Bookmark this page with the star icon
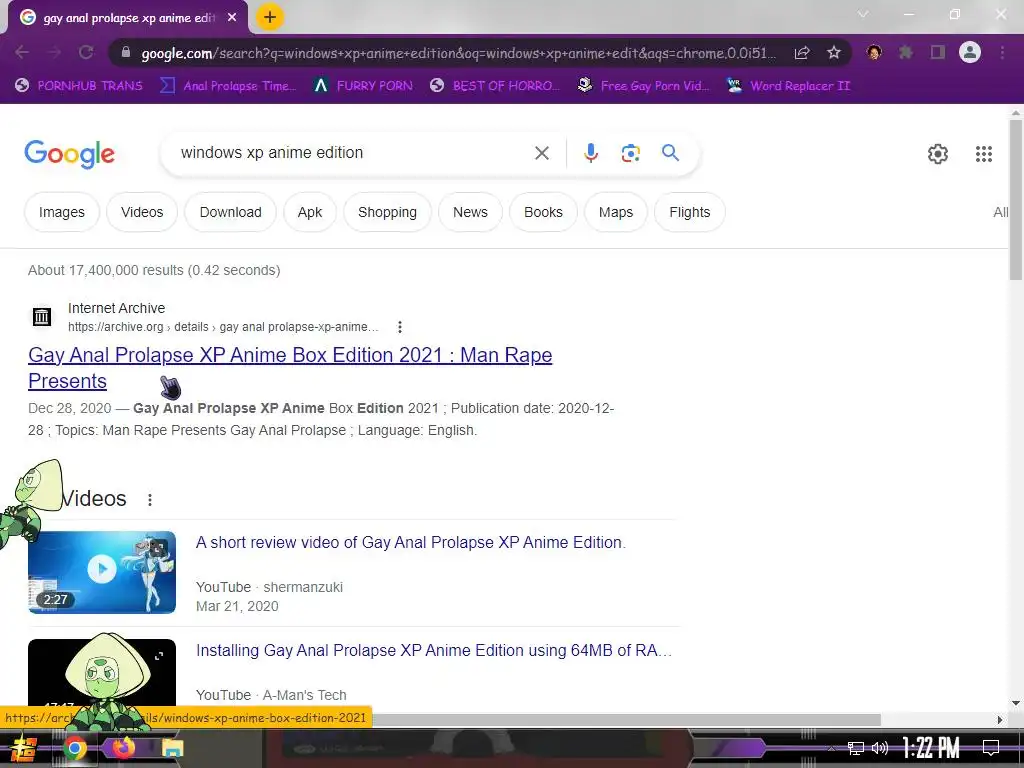The width and height of the screenshot is (1024, 768). coord(833,52)
